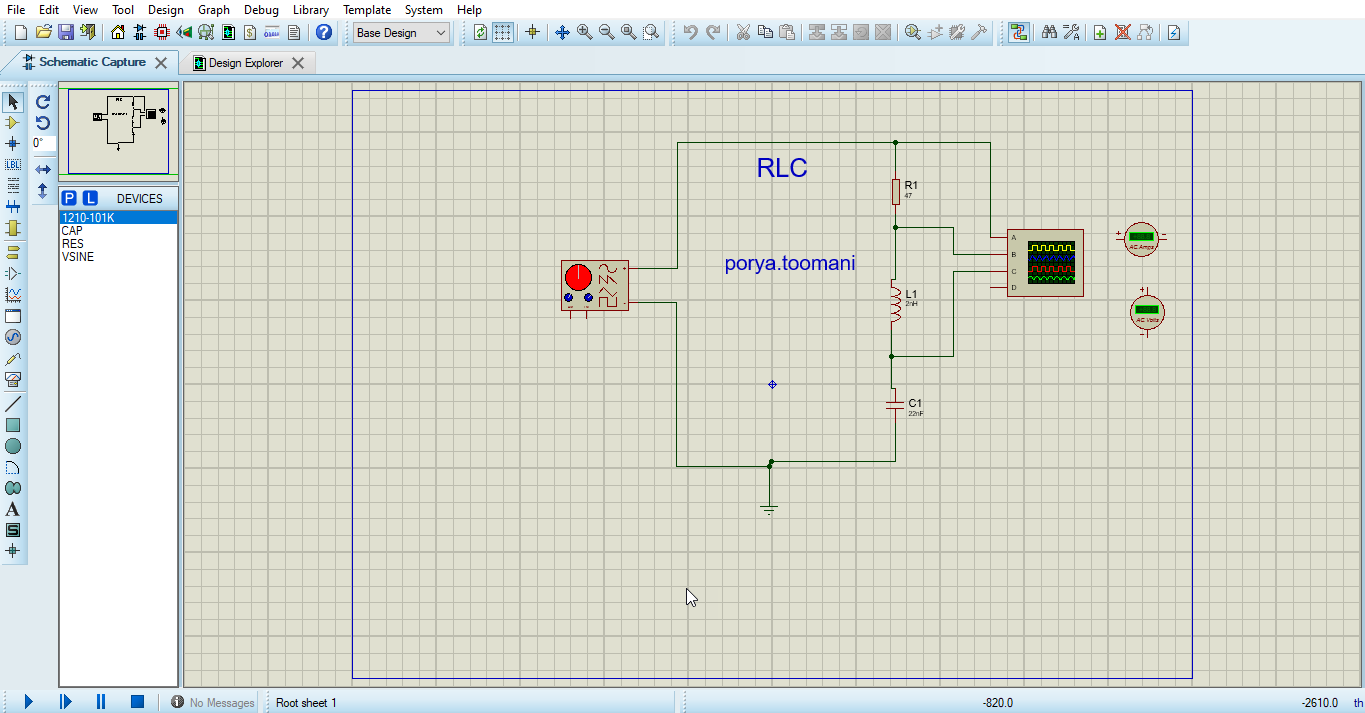Viewport: 1365px width, 713px height.
Task: Select the Virtual Instruments Mode tool
Action: 13,379
